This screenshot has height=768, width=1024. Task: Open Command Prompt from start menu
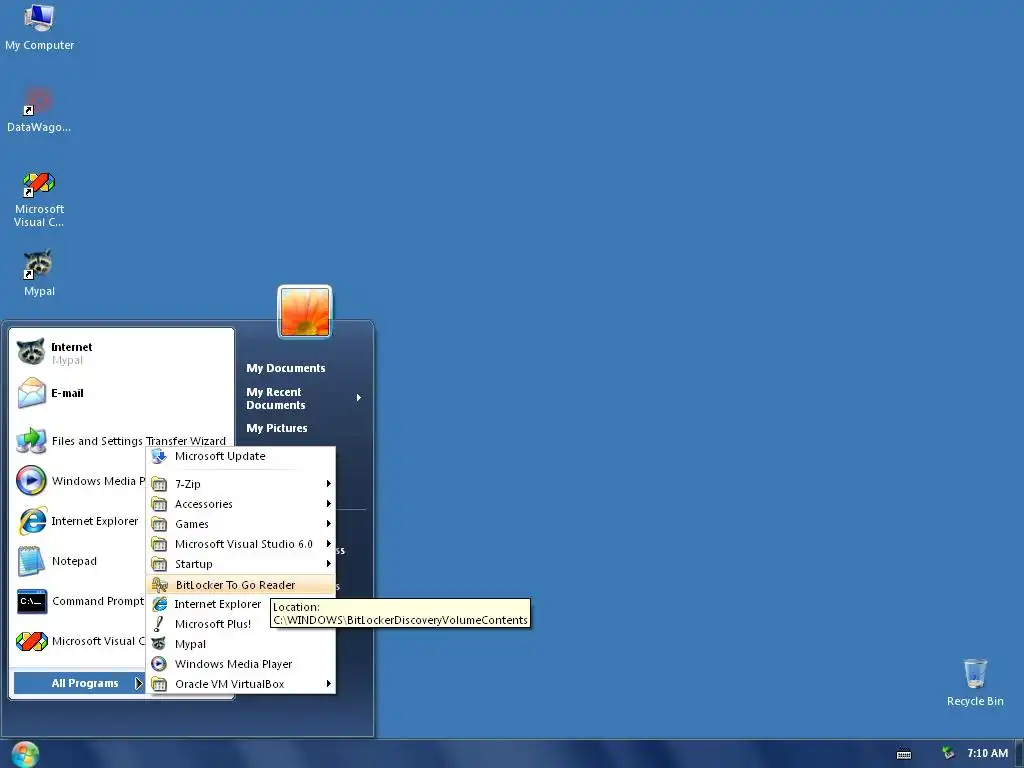click(x=80, y=601)
